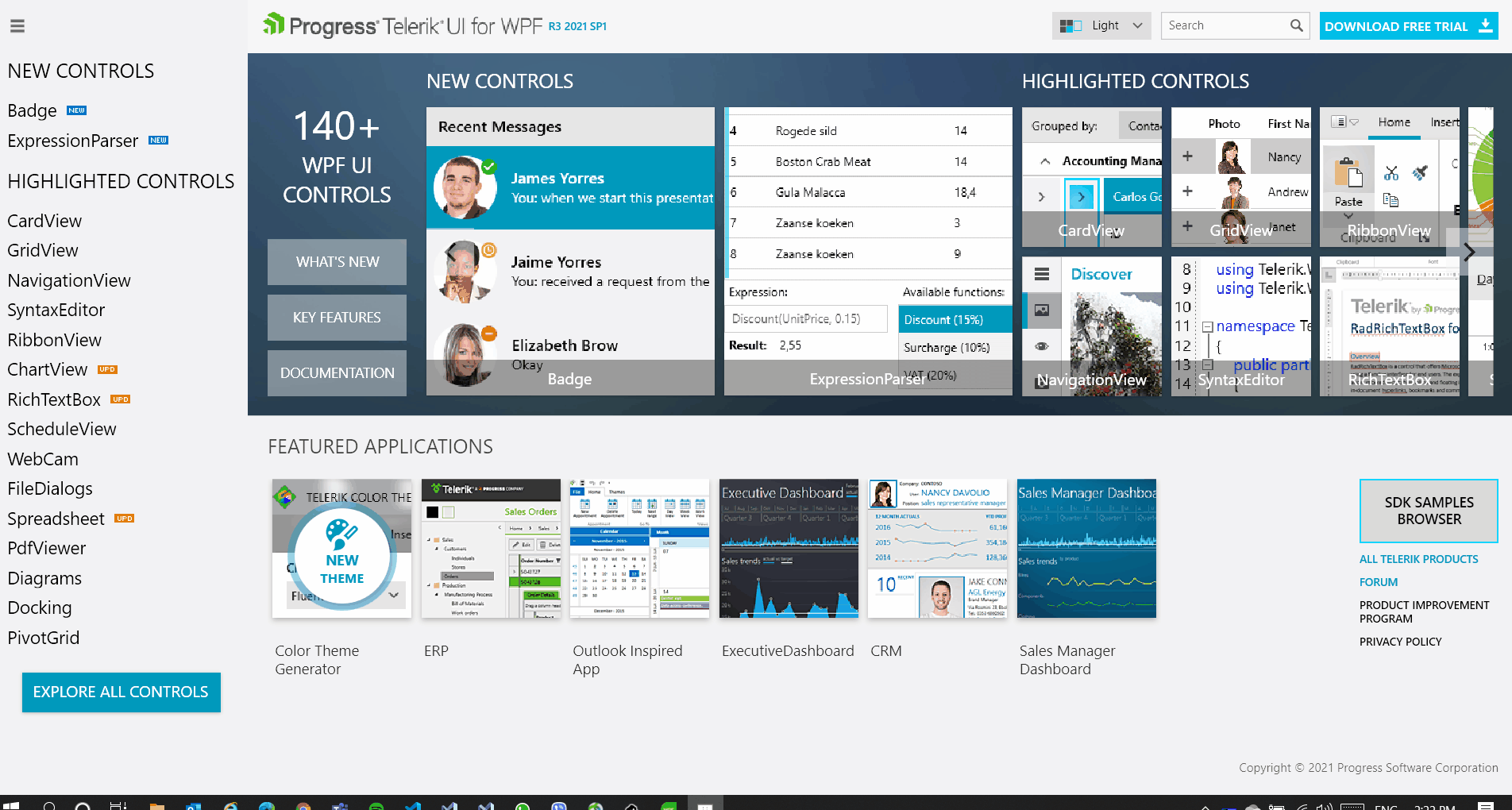
Task: Select ExpressionParser in the left sidebar
Action: [72, 141]
